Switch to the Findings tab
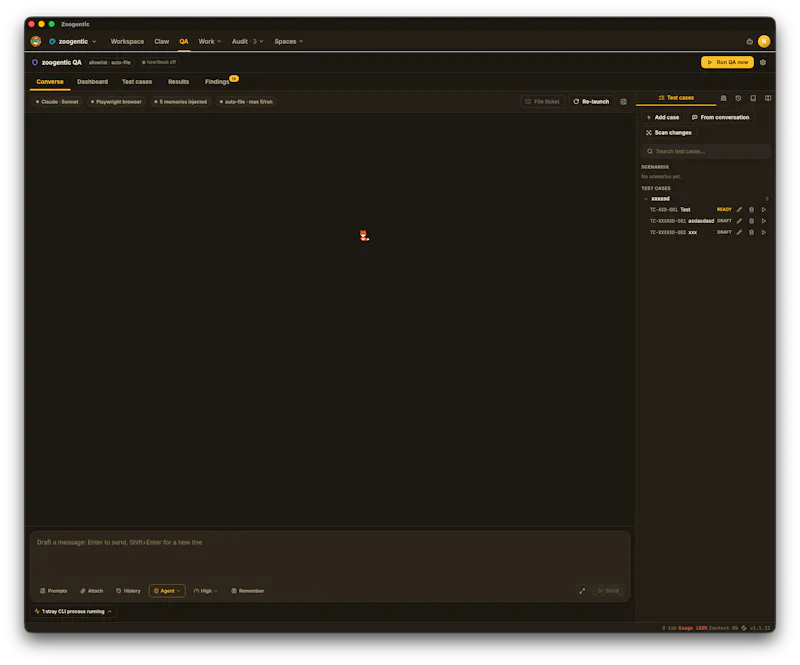The width and height of the screenshot is (800, 665). coord(217,82)
